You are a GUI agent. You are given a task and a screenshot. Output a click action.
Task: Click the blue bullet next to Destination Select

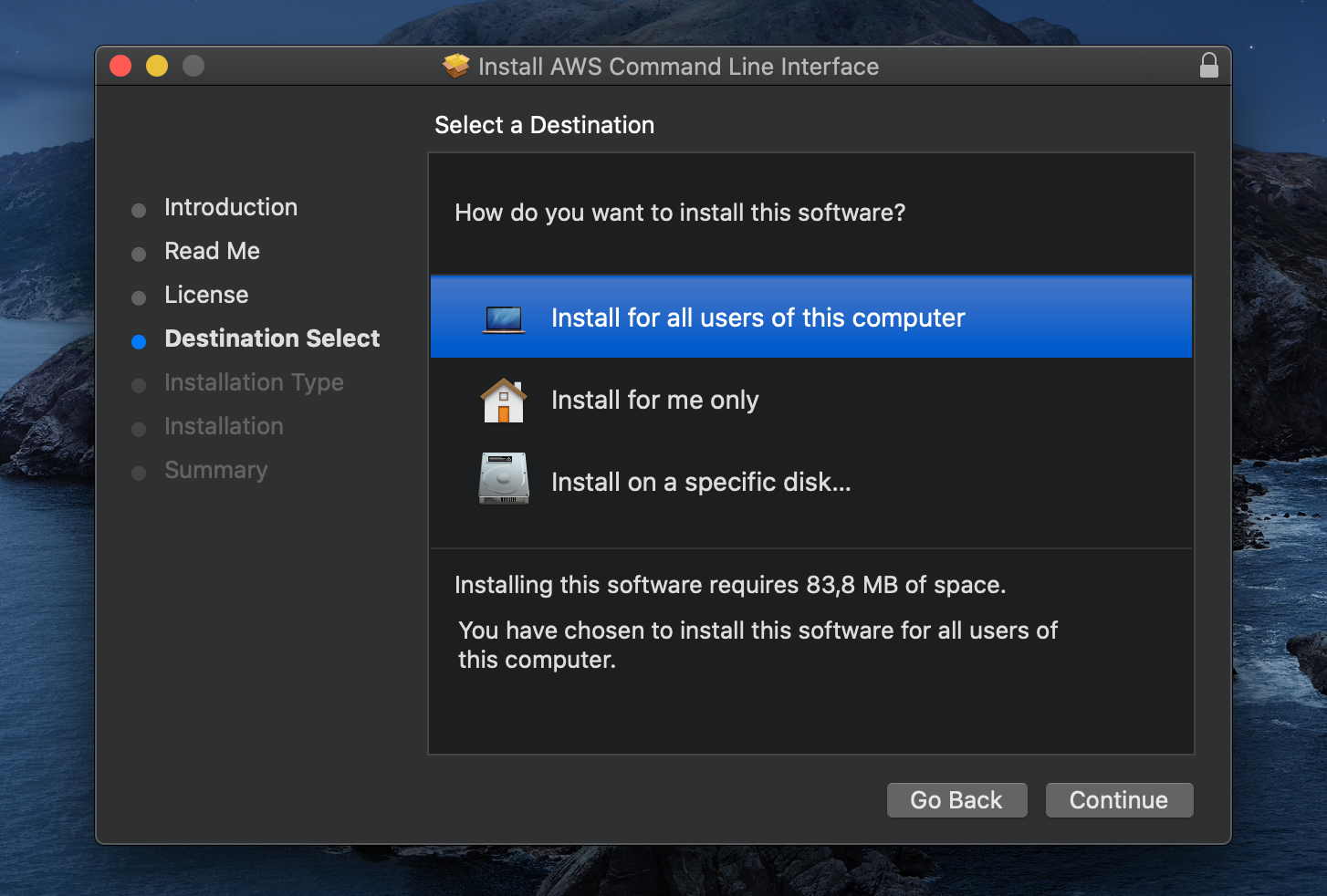coord(139,342)
